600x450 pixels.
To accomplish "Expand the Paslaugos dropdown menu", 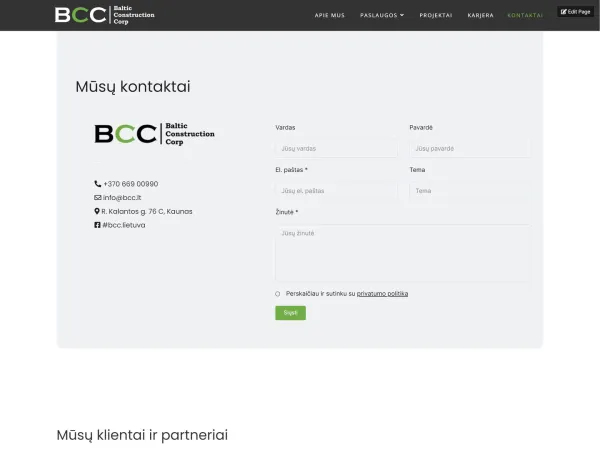I will coord(382,15).
